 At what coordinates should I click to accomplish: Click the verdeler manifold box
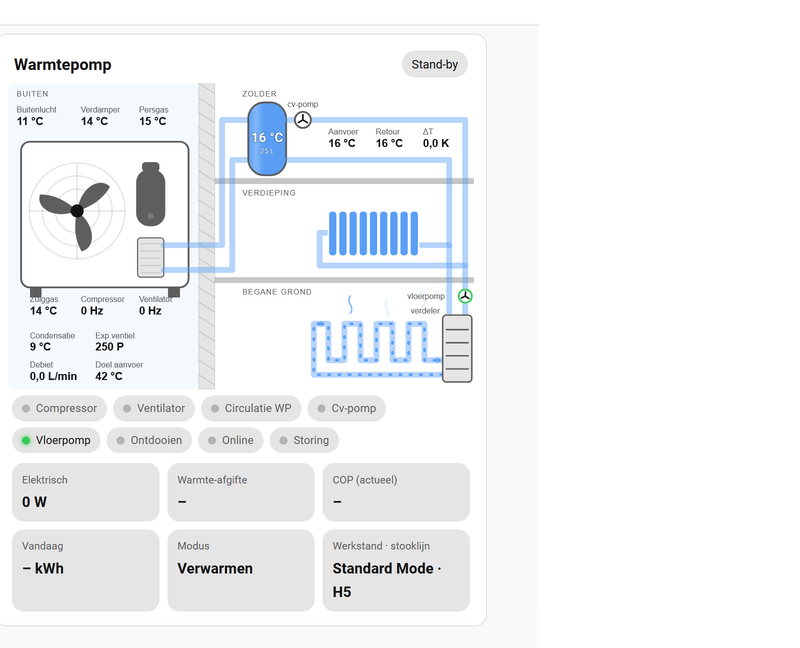[457, 348]
